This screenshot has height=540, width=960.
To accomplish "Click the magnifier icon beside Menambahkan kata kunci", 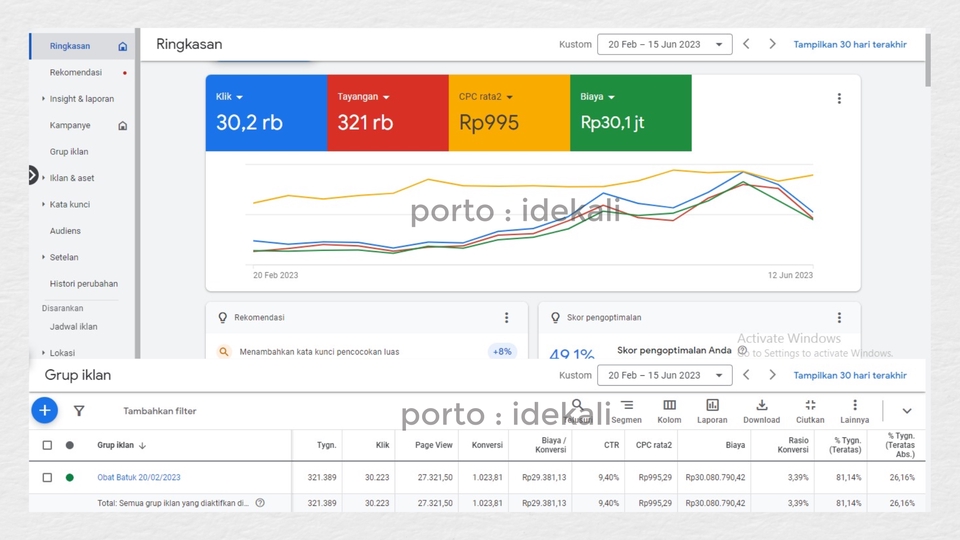I will (224, 352).
